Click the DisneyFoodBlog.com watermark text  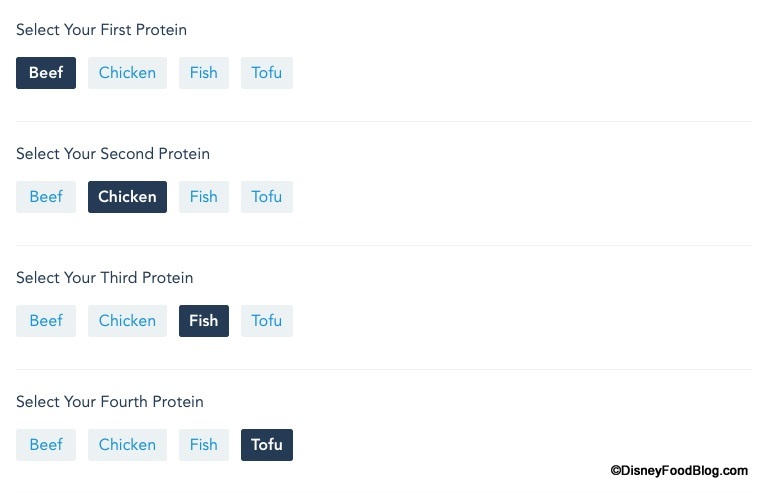pos(678,470)
